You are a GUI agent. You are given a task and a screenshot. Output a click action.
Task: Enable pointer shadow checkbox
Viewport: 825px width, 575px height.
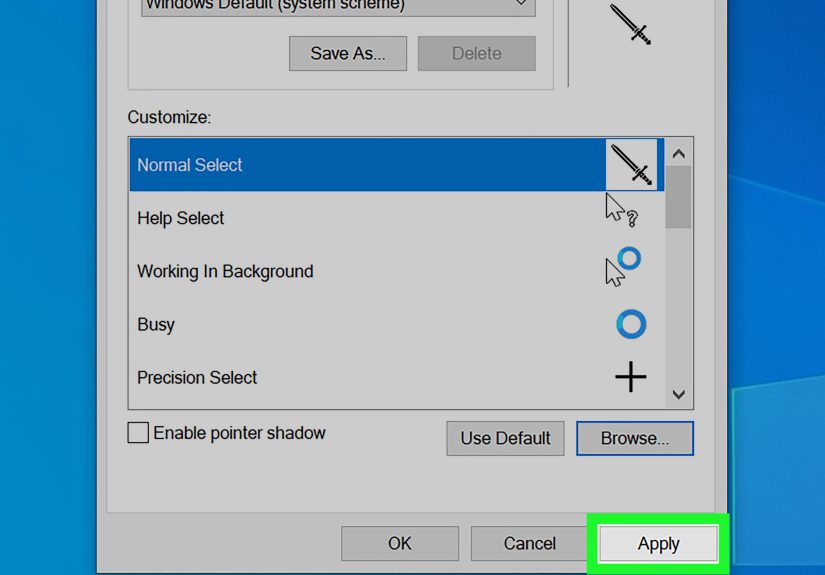click(138, 433)
